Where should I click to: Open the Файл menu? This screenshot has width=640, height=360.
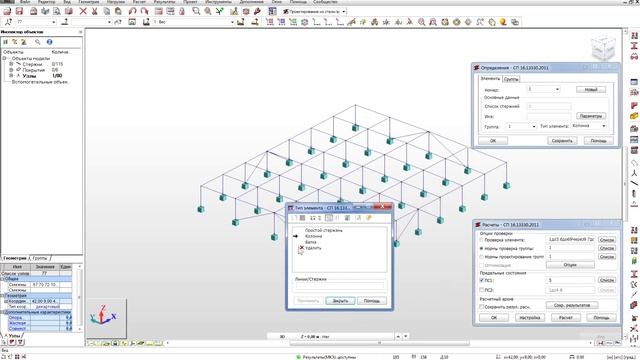tap(25, 2)
